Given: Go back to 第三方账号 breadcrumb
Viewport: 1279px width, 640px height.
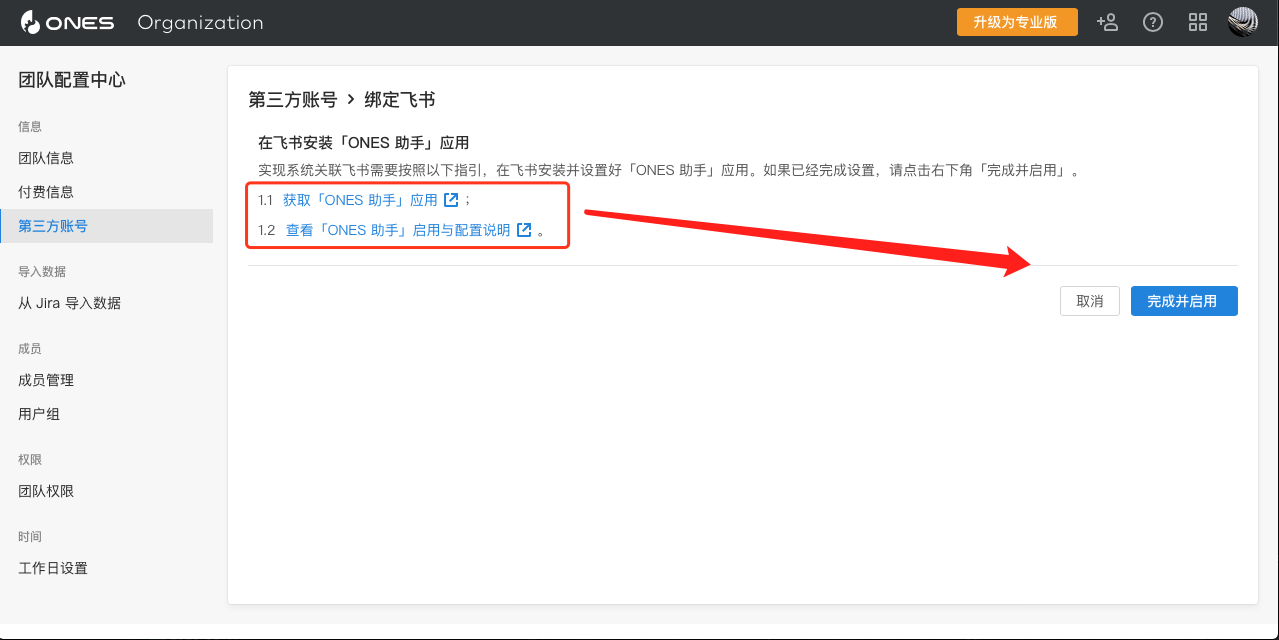Looking at the screenshot, I should 293,100.
